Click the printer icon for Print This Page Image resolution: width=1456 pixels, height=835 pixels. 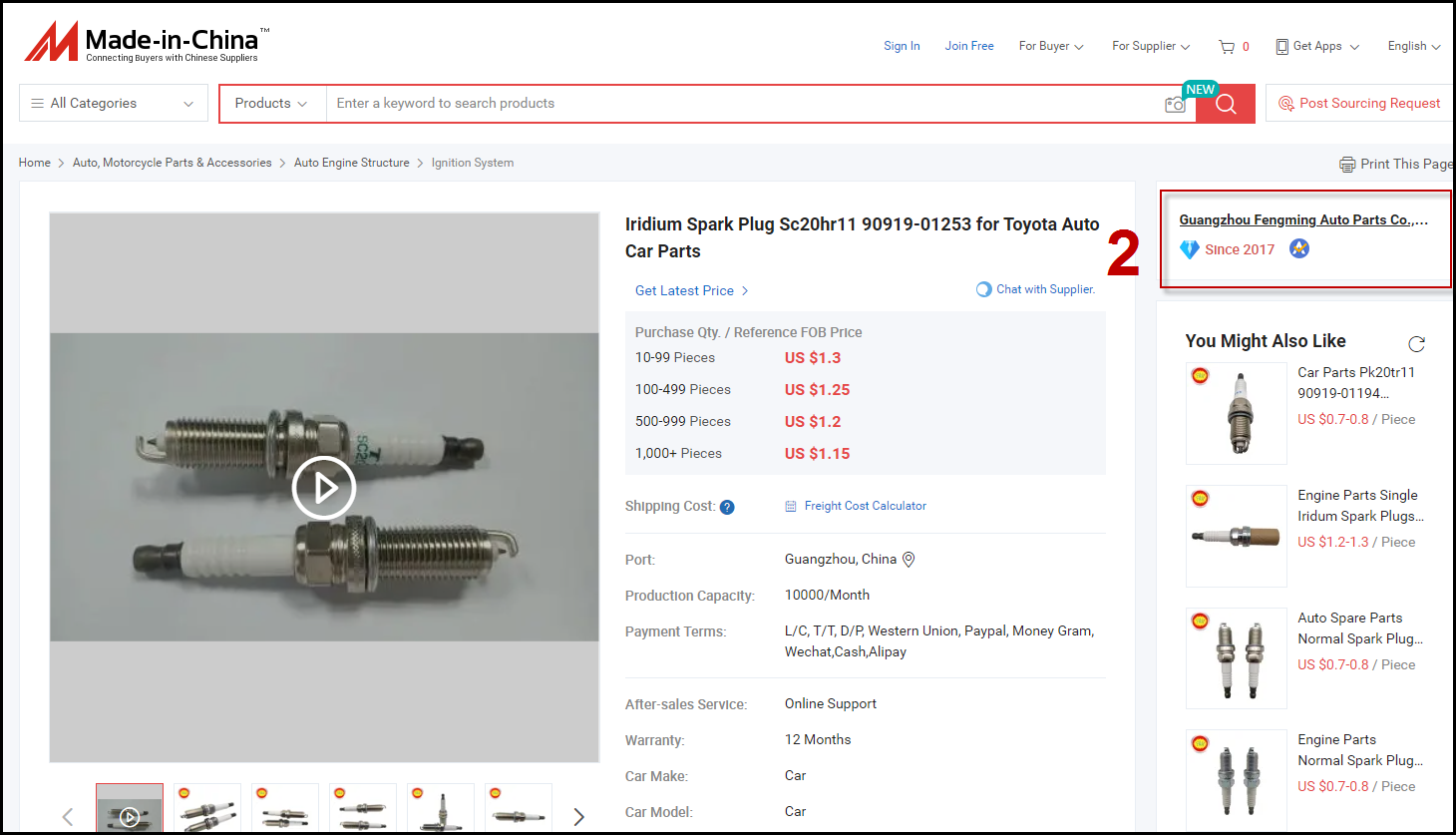coord(1347,165)
